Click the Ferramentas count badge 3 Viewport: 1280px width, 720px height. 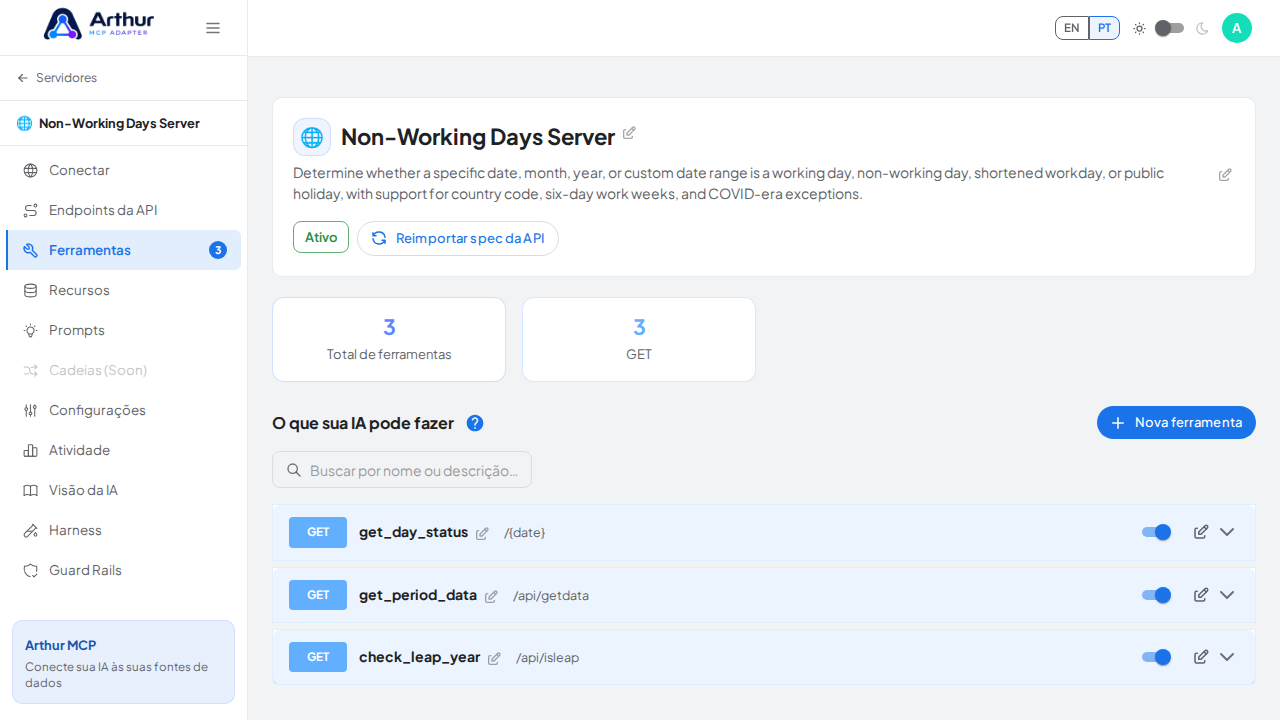tap(218, 250)
